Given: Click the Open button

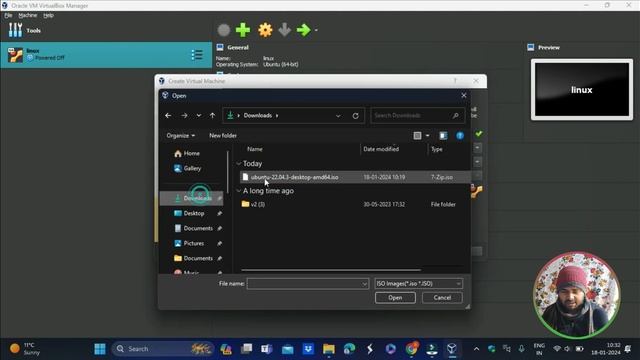Looking at the screenshot, I should (395, 298).
